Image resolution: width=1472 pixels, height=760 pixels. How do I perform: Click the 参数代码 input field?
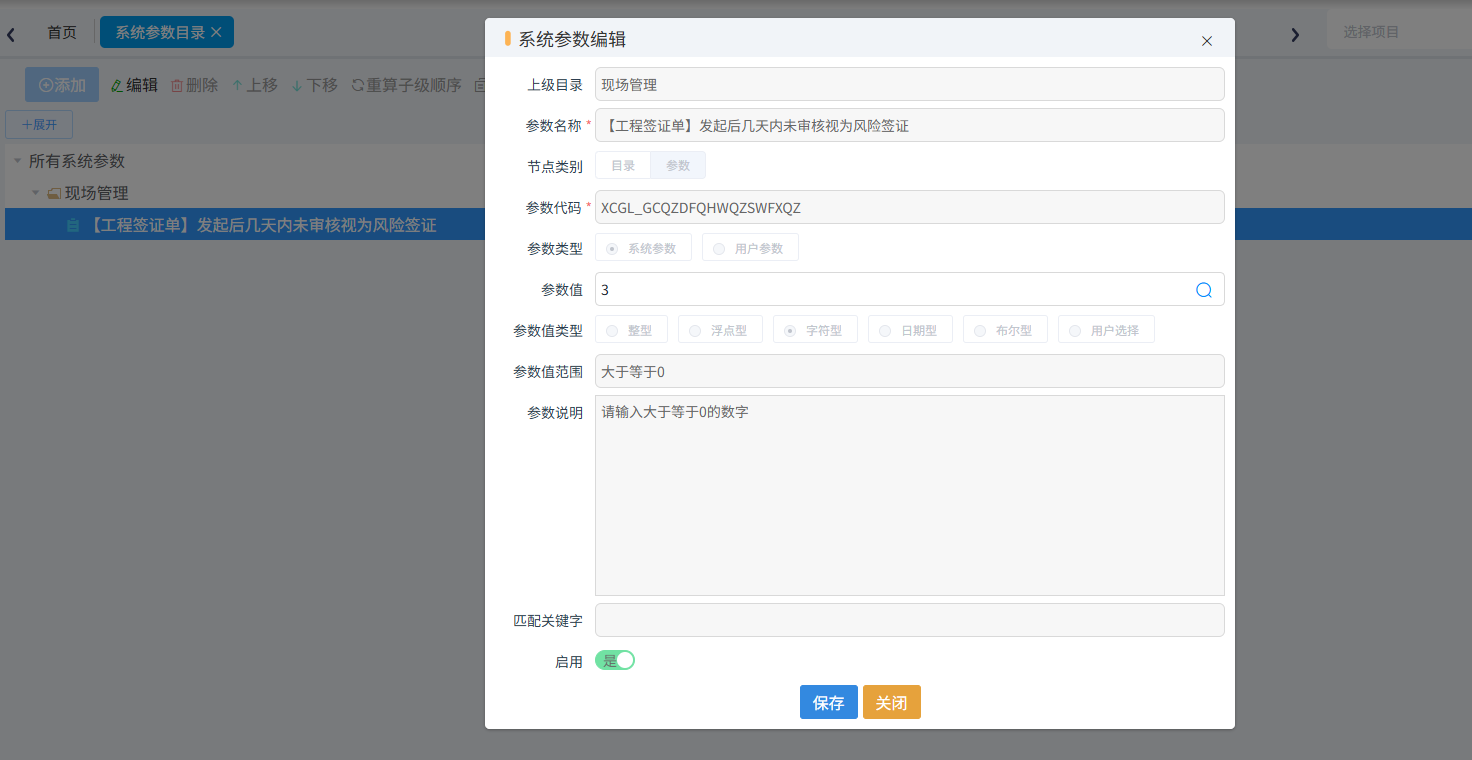pos(910,207)
